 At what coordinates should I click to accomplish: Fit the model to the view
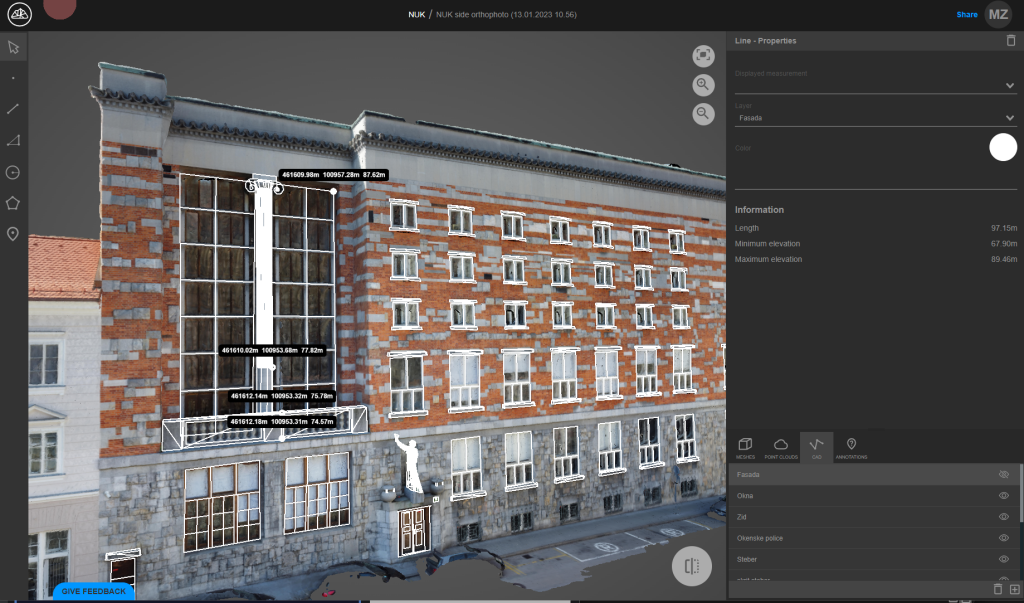704,56
